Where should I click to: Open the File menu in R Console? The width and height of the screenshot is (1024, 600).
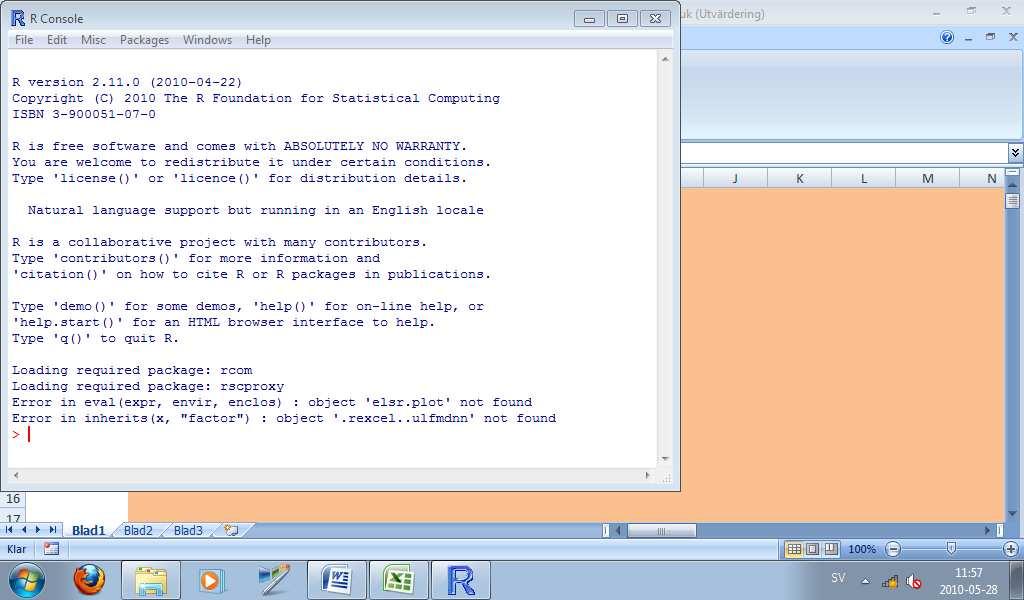pos(24,40)
